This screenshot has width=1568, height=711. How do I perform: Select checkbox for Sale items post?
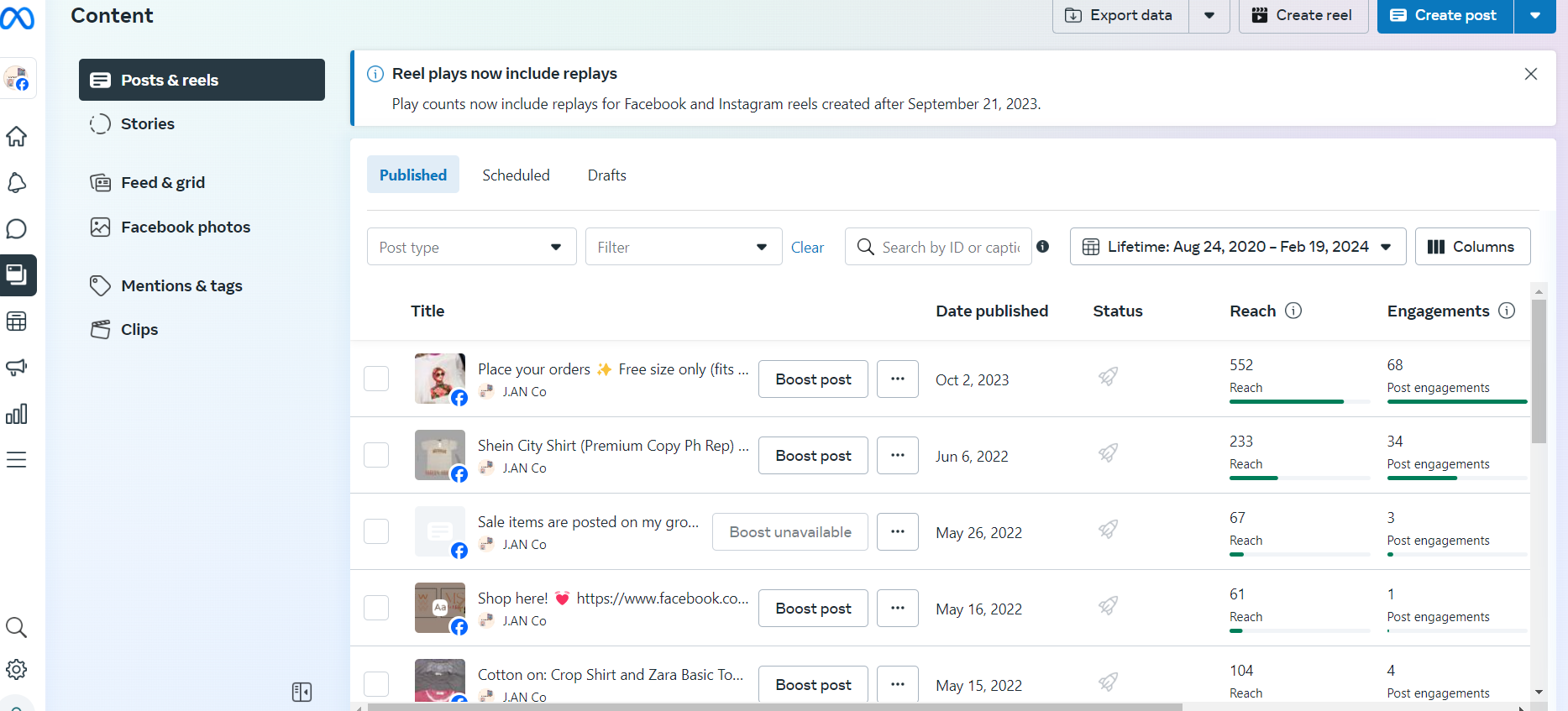pyautogui.click(x=376, y=531)
